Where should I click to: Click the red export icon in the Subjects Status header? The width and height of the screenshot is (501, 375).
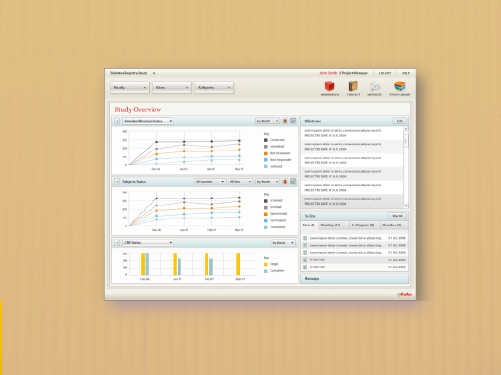(x=285, y=182)
